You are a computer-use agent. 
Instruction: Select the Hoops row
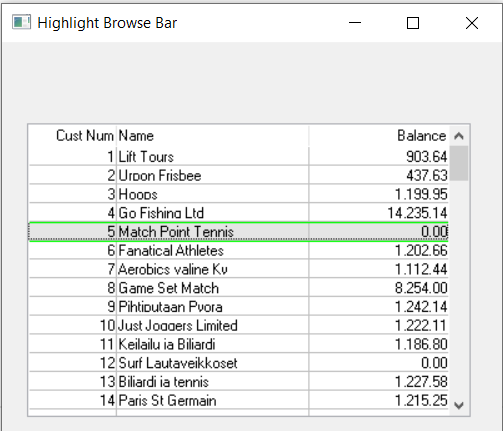coord(239,194)
